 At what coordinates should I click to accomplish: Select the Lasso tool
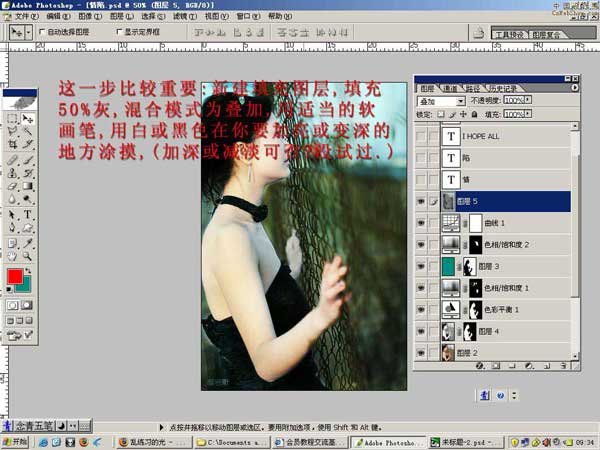[x=12, y=132]
